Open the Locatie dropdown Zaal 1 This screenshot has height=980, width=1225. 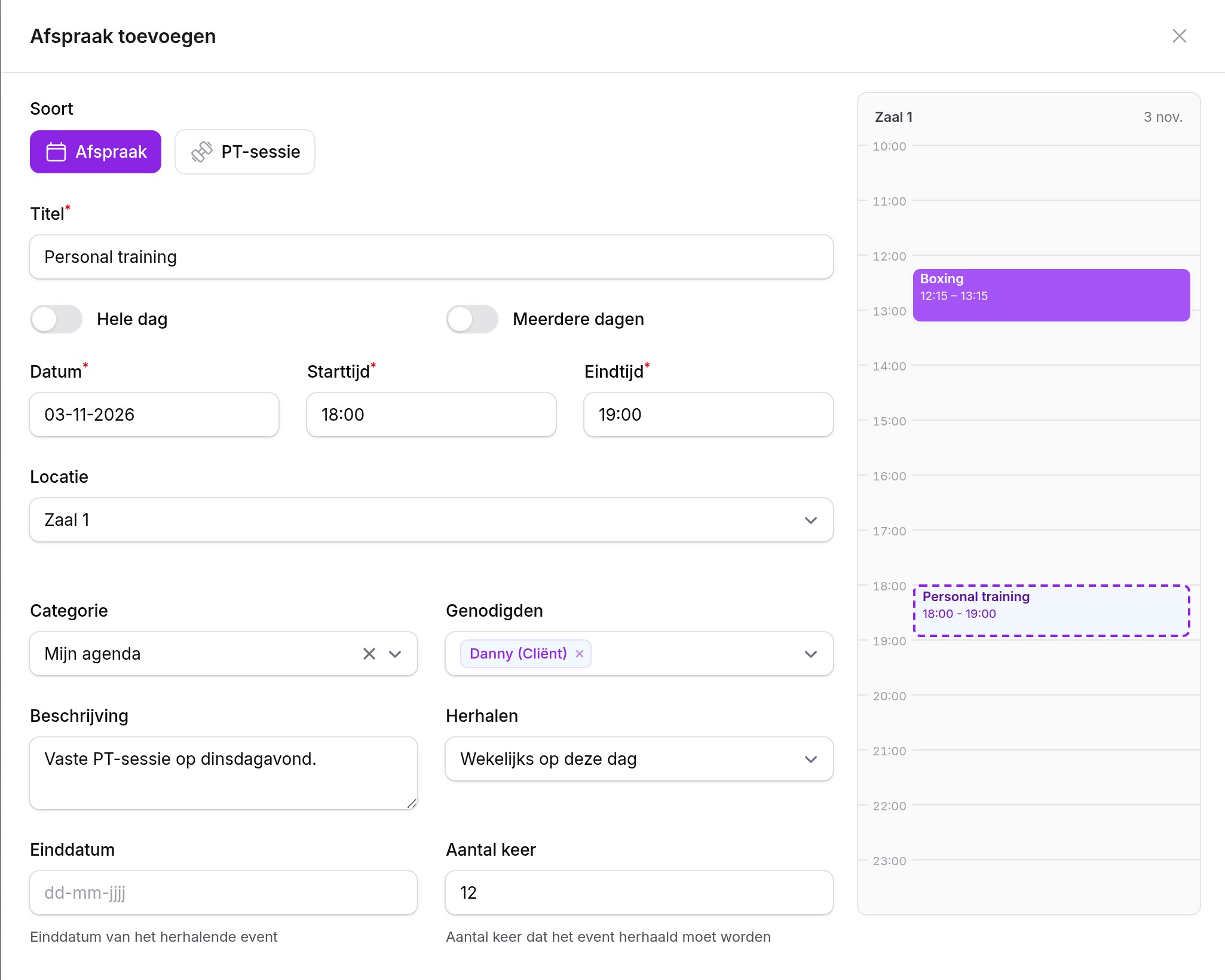click(431, 520)
